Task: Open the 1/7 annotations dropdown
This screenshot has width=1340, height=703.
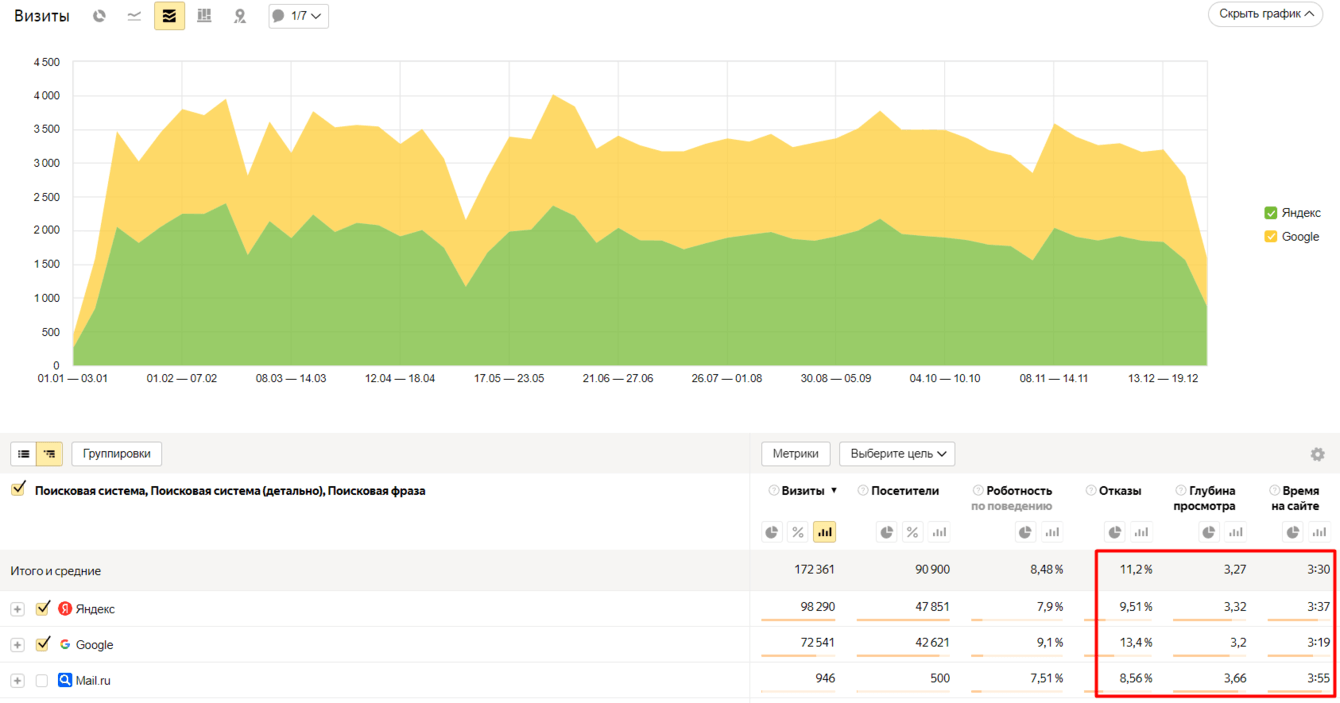Action: pos(299,16)
